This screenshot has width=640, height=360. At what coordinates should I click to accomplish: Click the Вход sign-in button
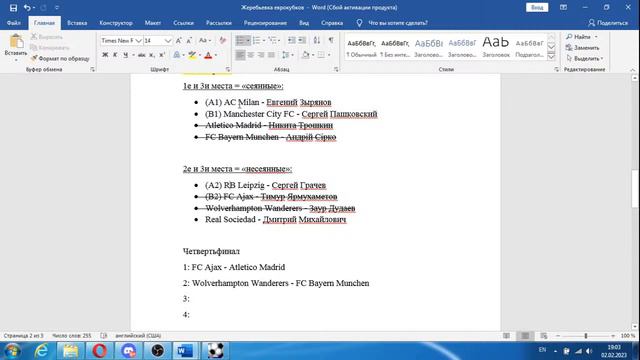coord(537,7)
